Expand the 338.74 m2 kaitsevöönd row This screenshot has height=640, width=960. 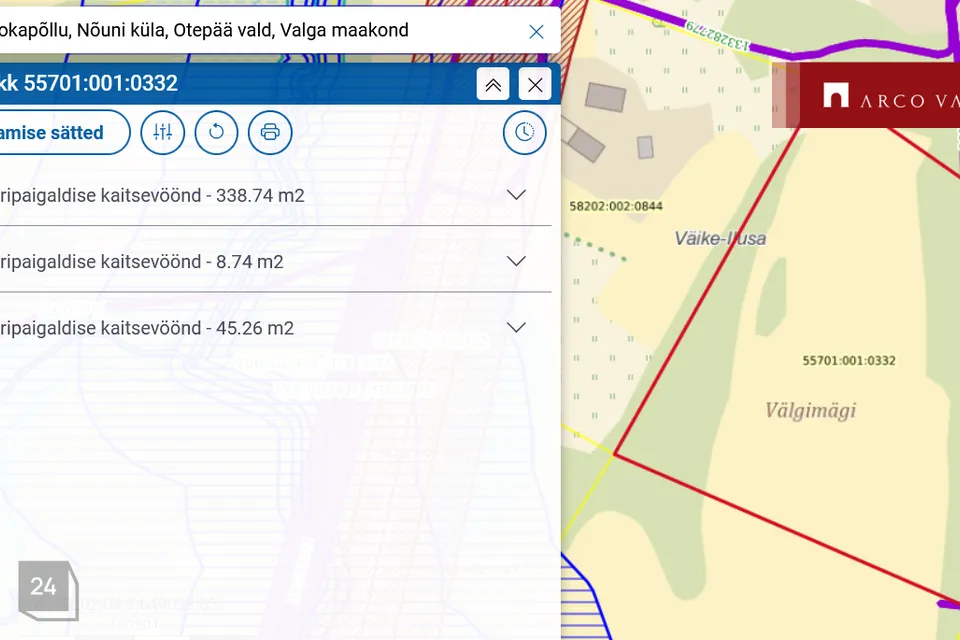tap(517, 195)
